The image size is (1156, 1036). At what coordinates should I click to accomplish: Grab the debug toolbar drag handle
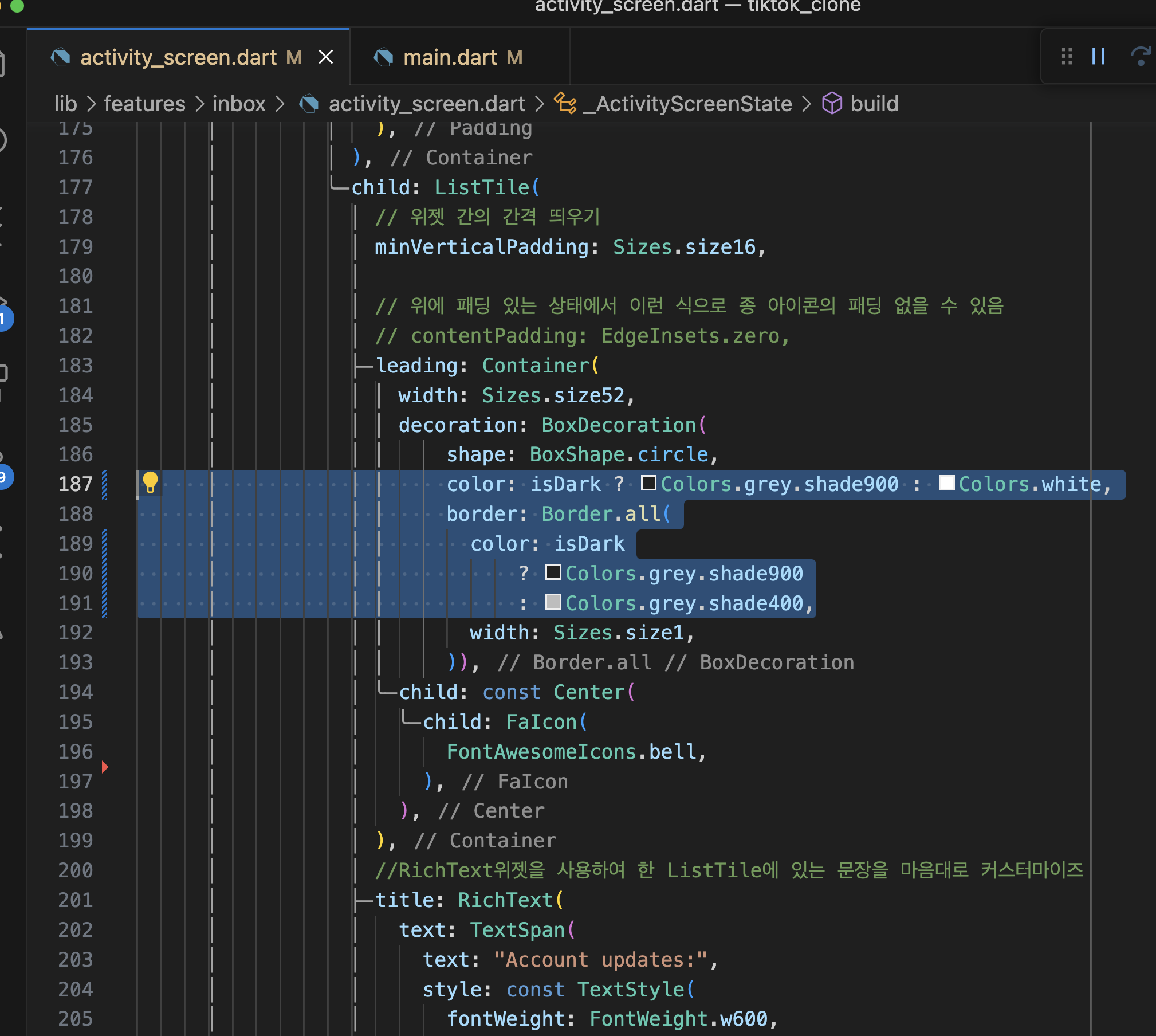(x=1067, y=56)
